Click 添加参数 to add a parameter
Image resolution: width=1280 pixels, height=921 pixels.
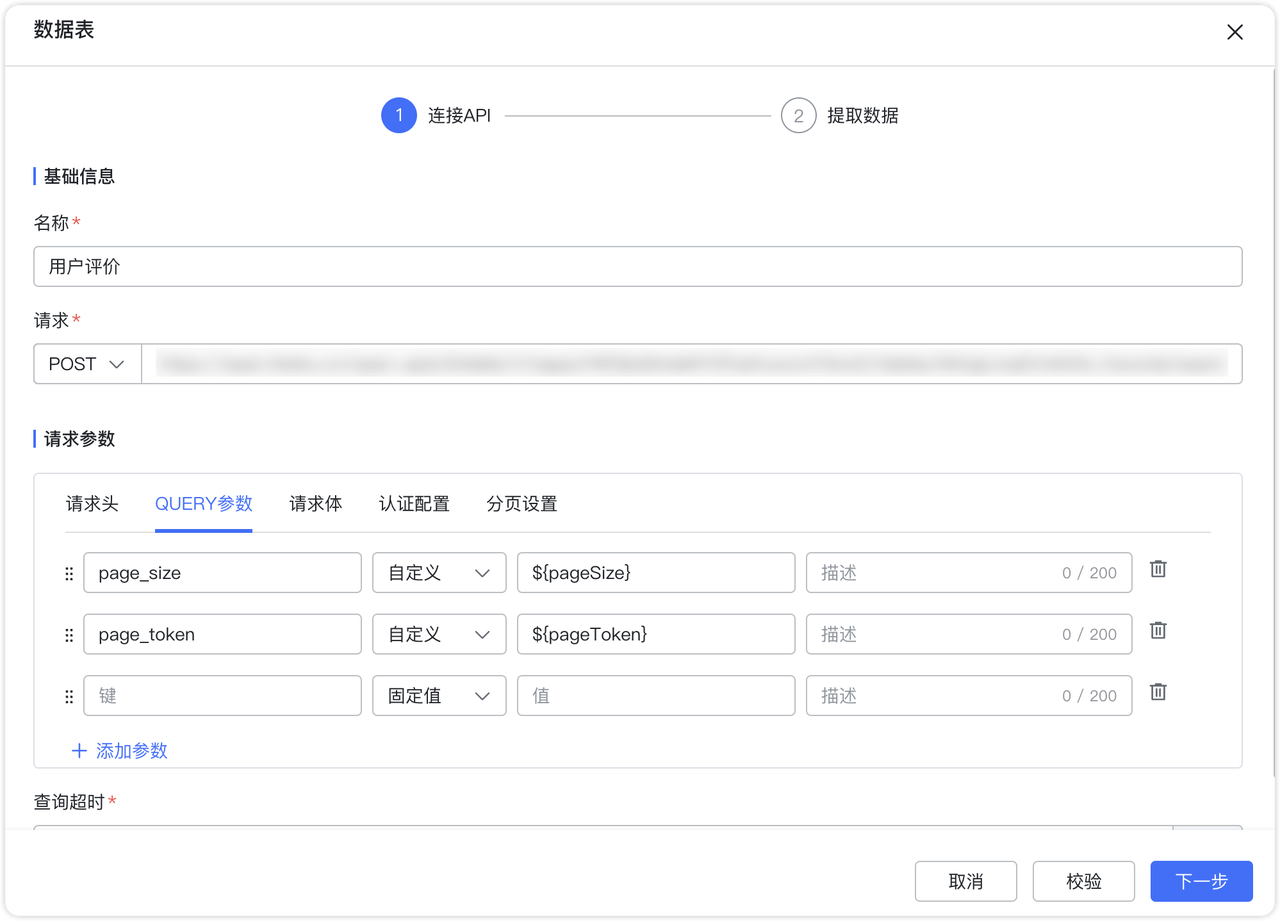120,751
